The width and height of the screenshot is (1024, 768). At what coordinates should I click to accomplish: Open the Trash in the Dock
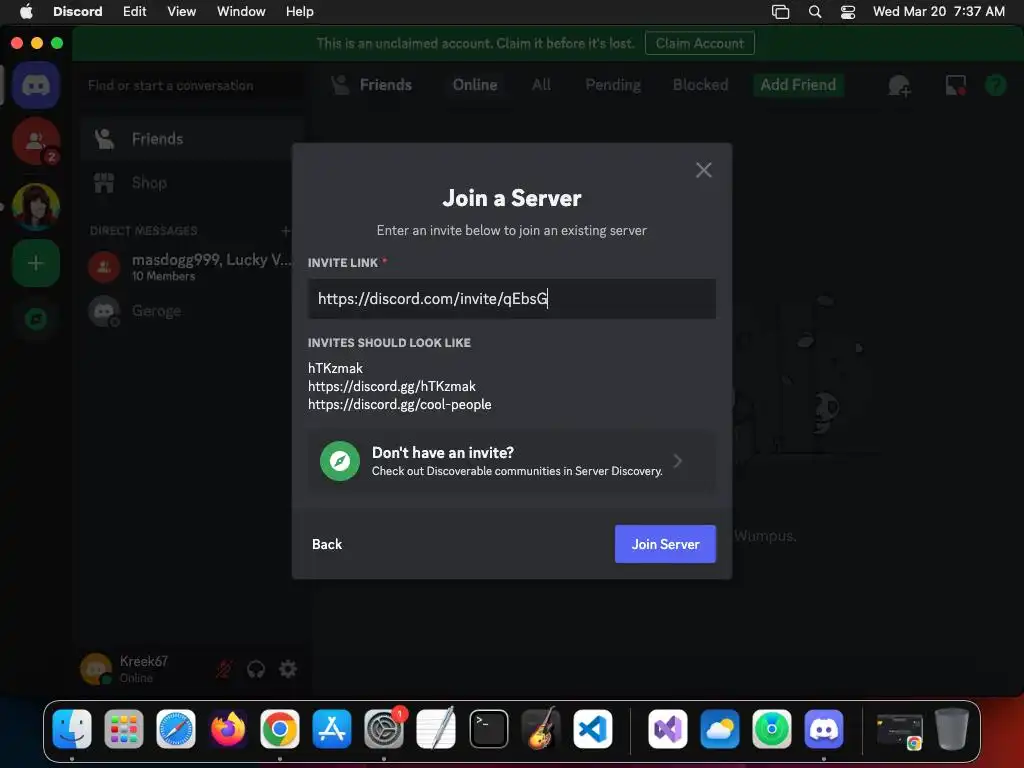coord(952,728)
